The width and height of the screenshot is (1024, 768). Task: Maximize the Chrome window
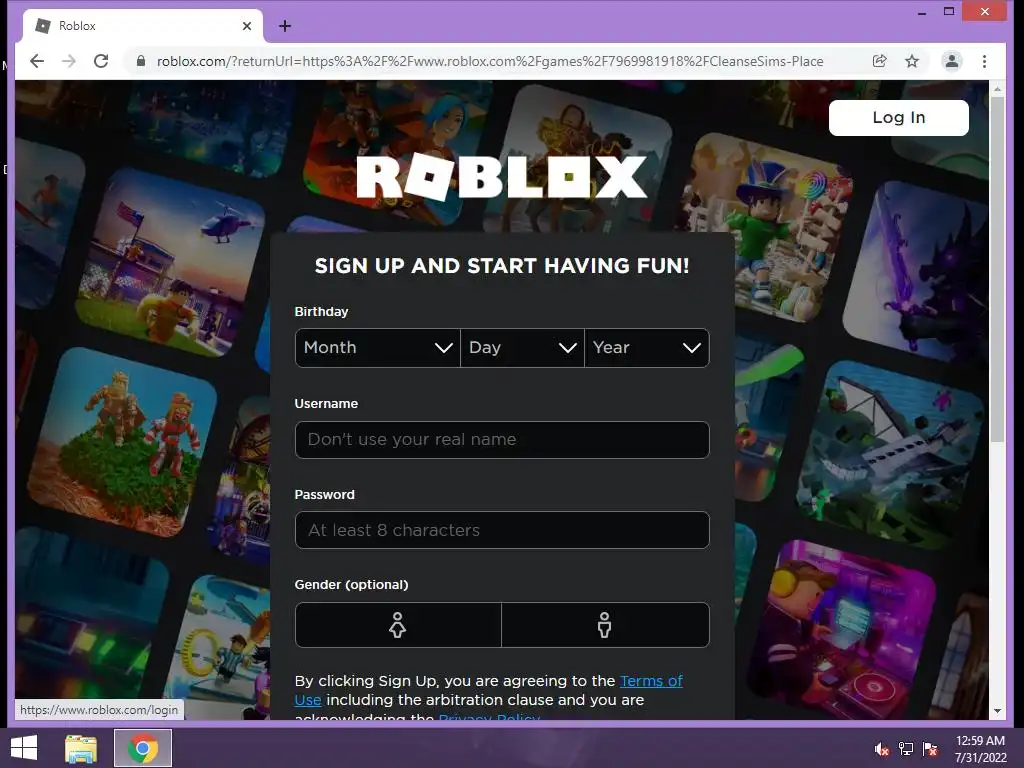point(949,11)
